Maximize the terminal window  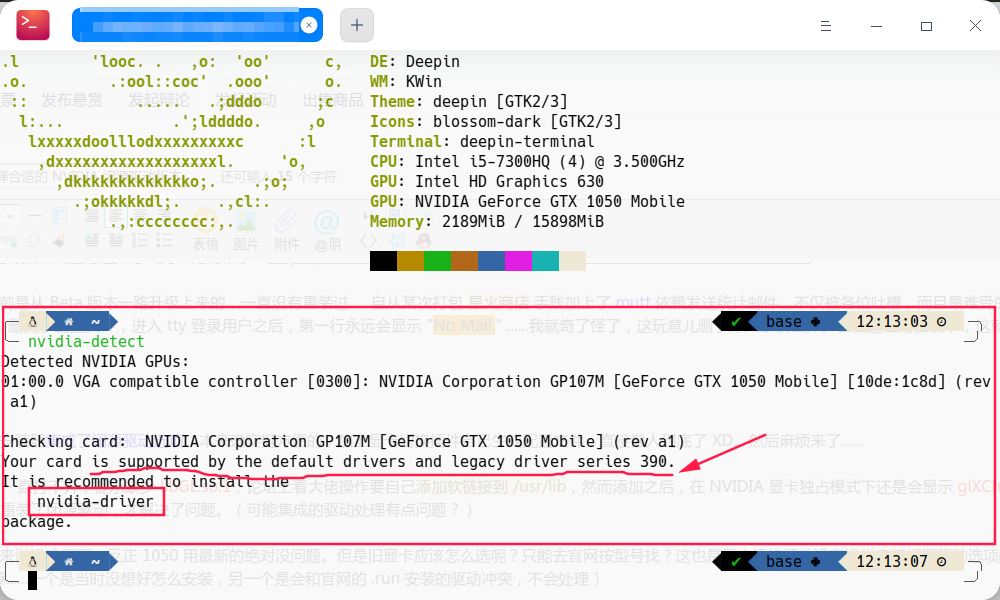click(926, 26)
